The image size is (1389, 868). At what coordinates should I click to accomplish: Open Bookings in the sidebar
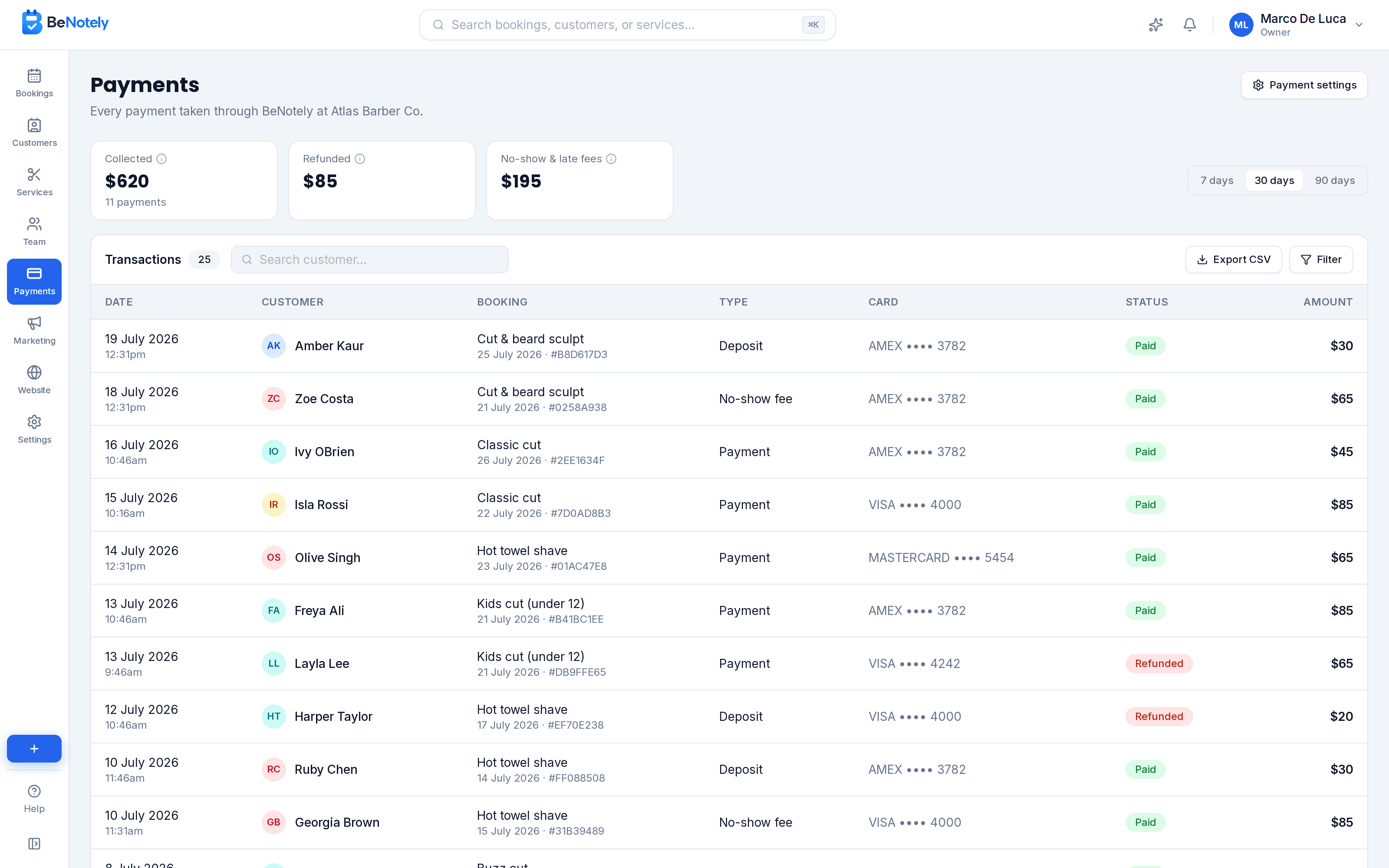click(x=34, y=83)
